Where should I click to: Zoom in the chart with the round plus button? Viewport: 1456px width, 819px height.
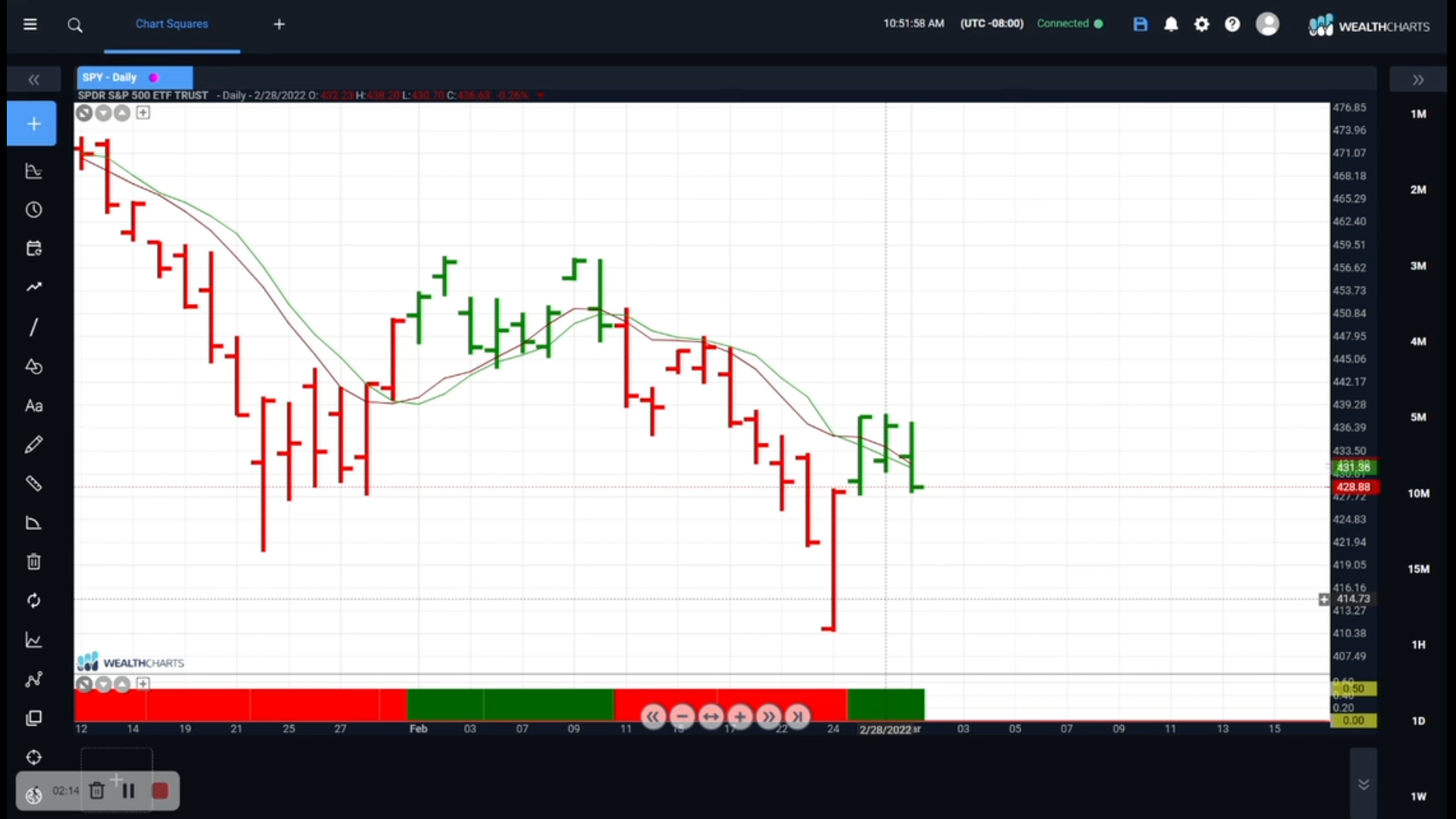(x=739, y=717)
